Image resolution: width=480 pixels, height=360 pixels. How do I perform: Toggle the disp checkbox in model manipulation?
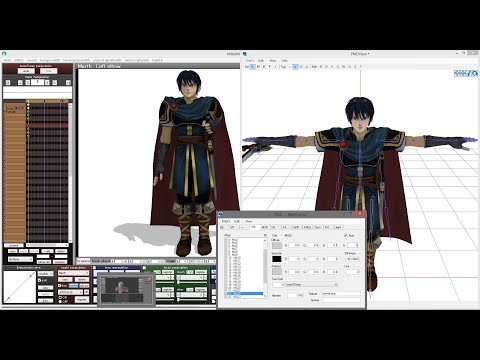pos(60,286)
